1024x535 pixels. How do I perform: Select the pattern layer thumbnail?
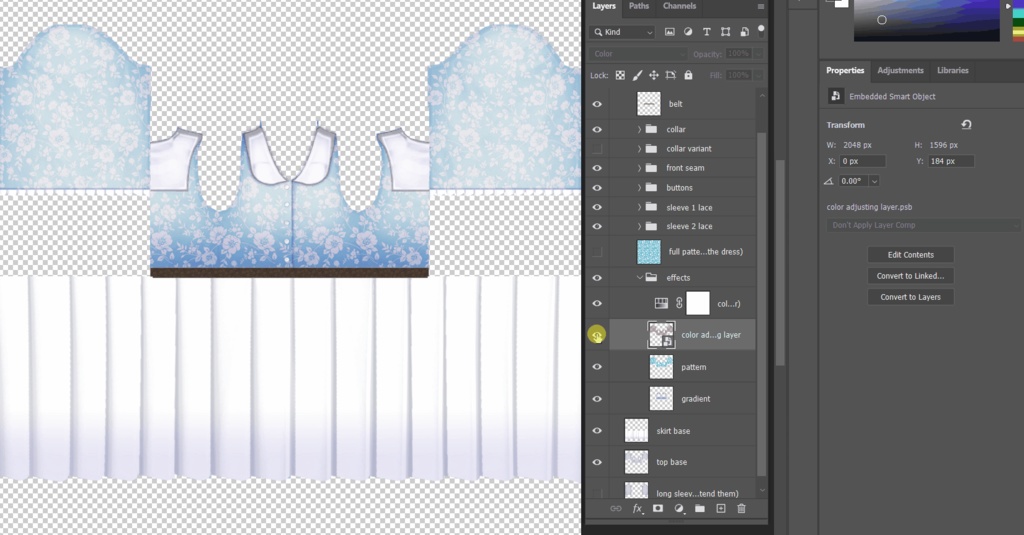pyautogui.click(x=661, y=367)
